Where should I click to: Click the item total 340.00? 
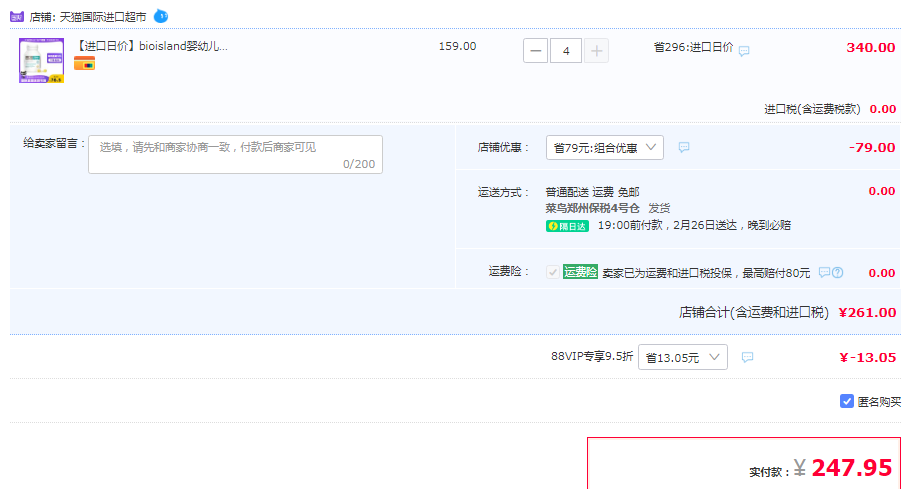[871, 48]
